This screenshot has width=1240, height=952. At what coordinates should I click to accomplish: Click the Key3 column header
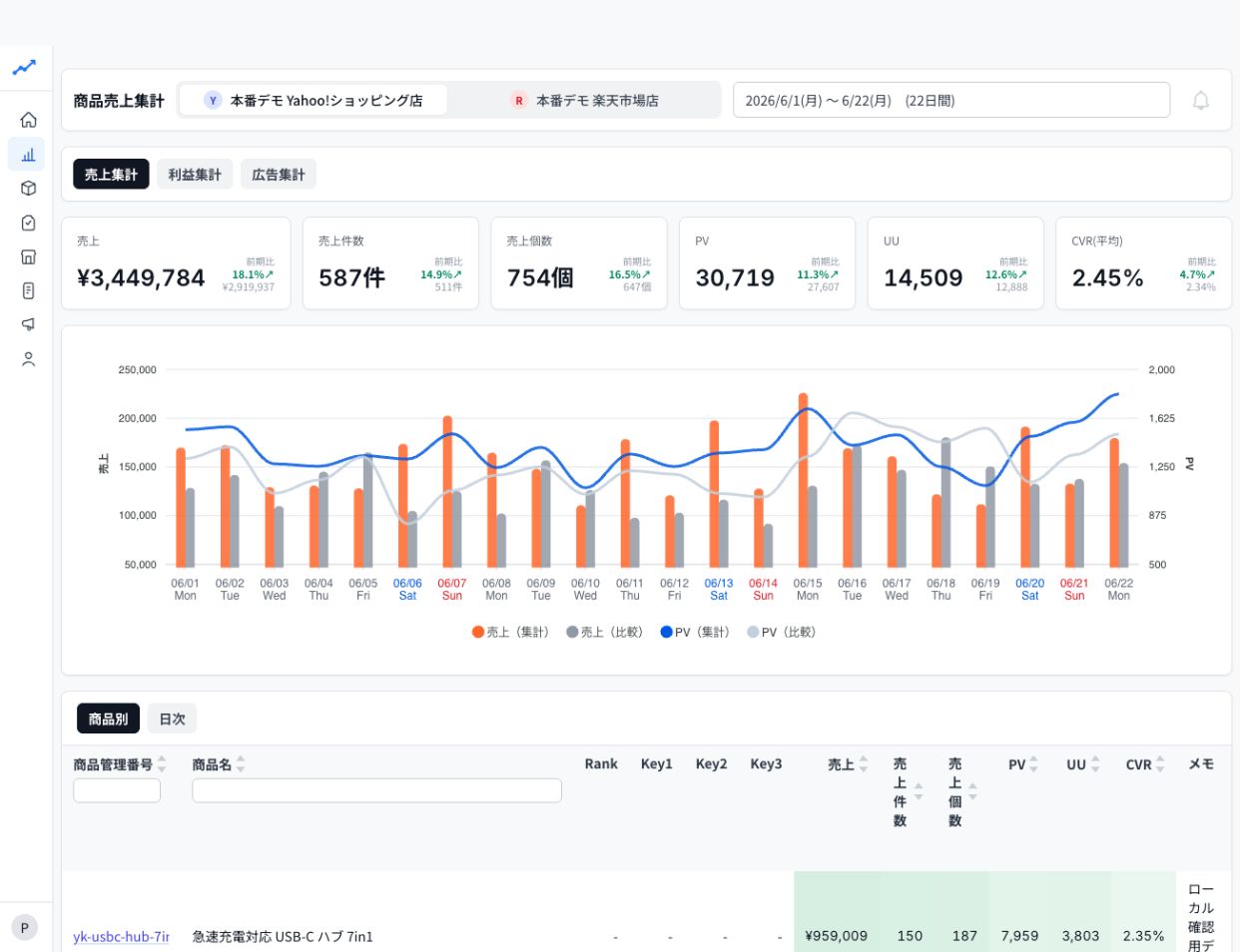pyautogui.click(x=766, y=763)
